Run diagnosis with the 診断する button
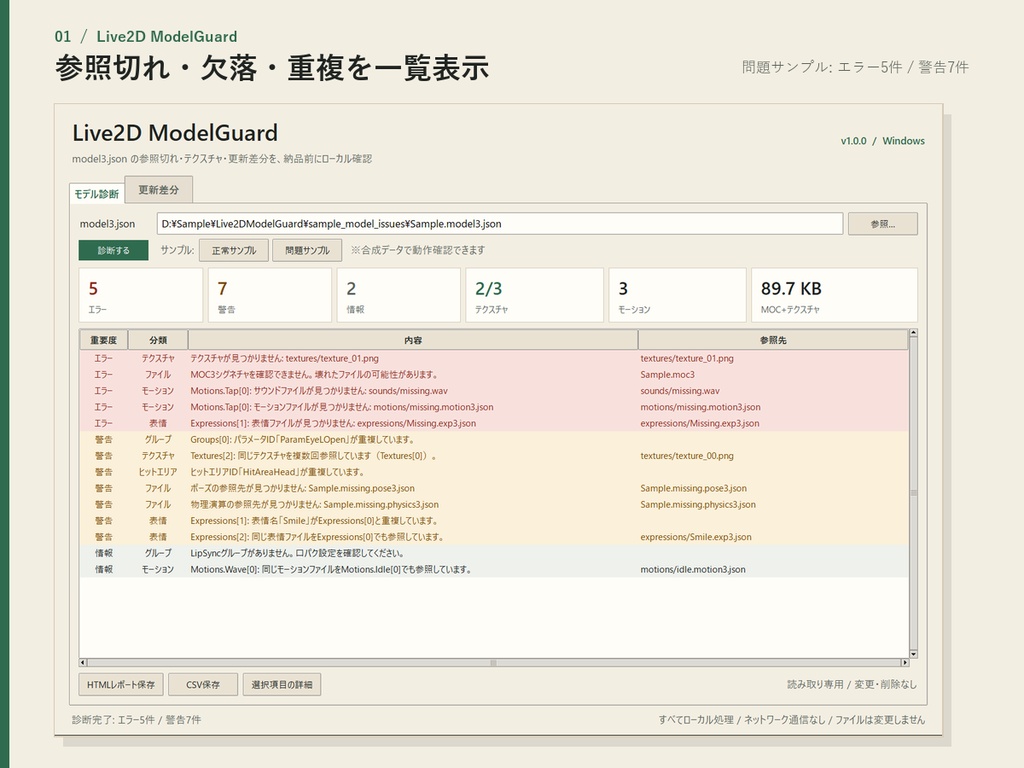Screen dimensions: 1024x768 click(114, 250)
